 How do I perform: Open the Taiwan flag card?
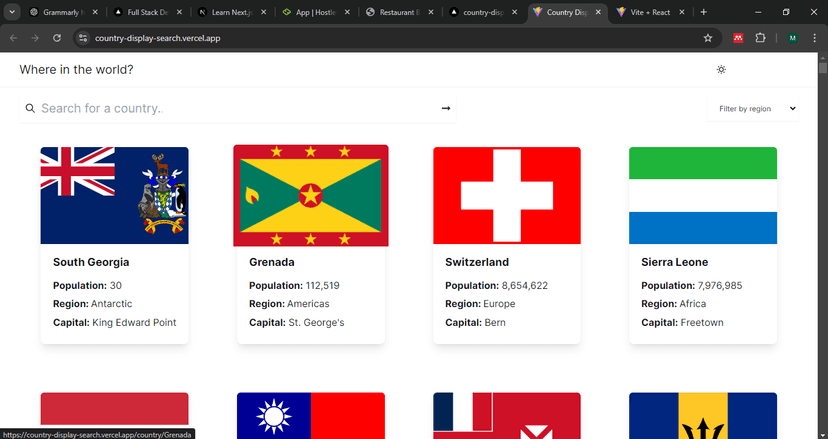pyautogui.click(x=311, y=416)
